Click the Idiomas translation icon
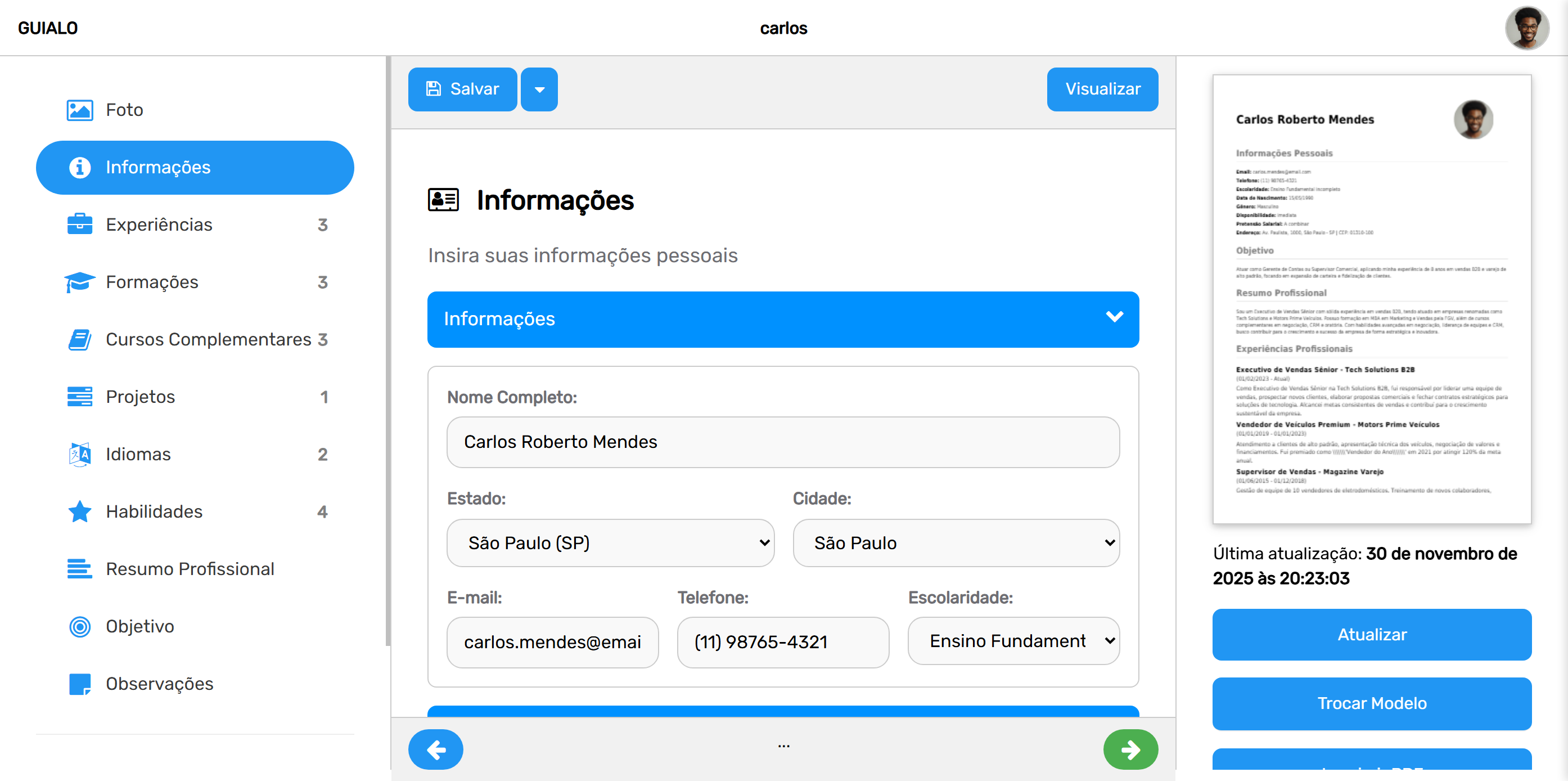 [x=80, y=455]
